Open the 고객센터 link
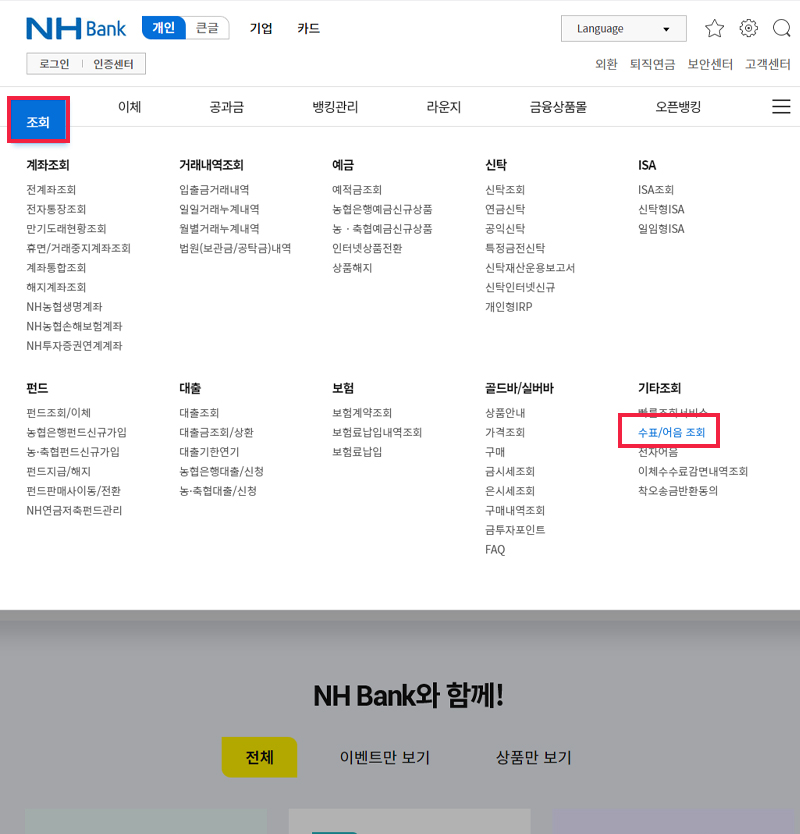 (x=768, y=64)
